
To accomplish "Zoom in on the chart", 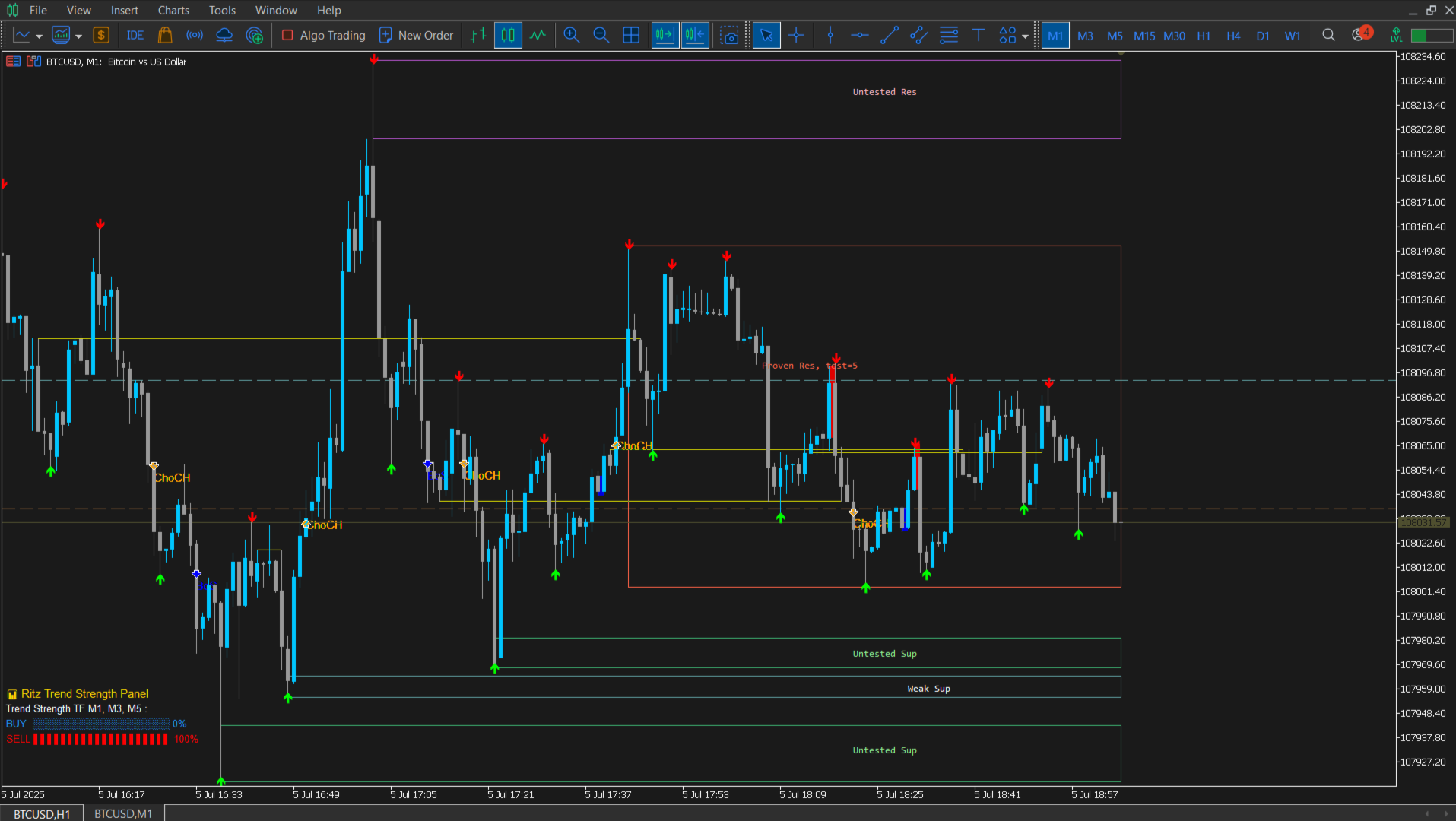I will [x=572, y=36].
